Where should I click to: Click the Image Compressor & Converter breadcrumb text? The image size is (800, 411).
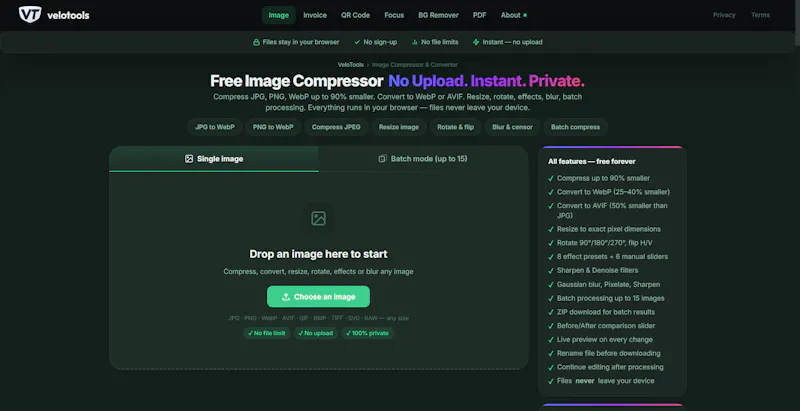(x=415, y=65)
